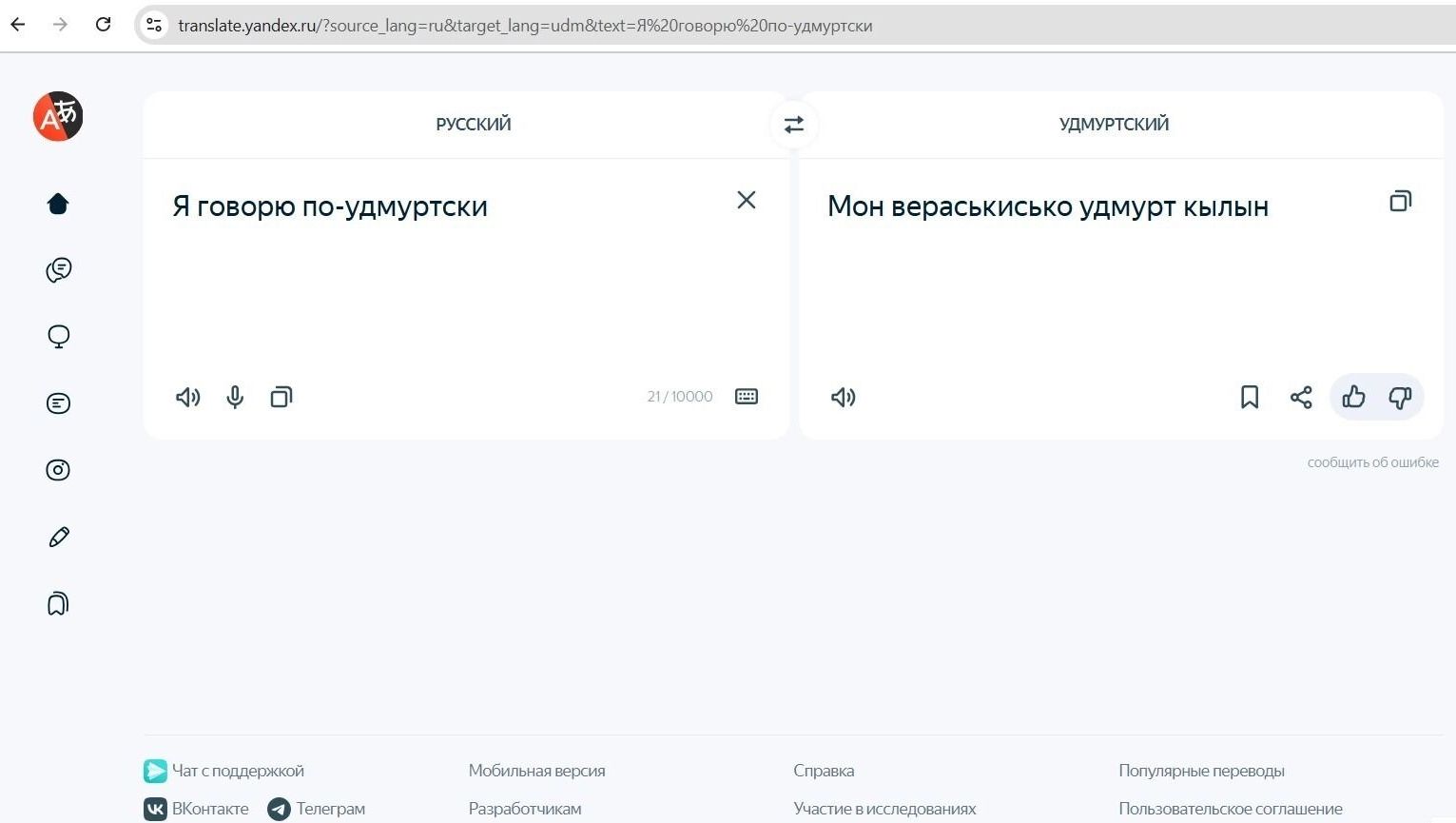Screen dimensions: 1456x823
Task: Bookmark this translation to favorites
Action: pos(1250,397)
